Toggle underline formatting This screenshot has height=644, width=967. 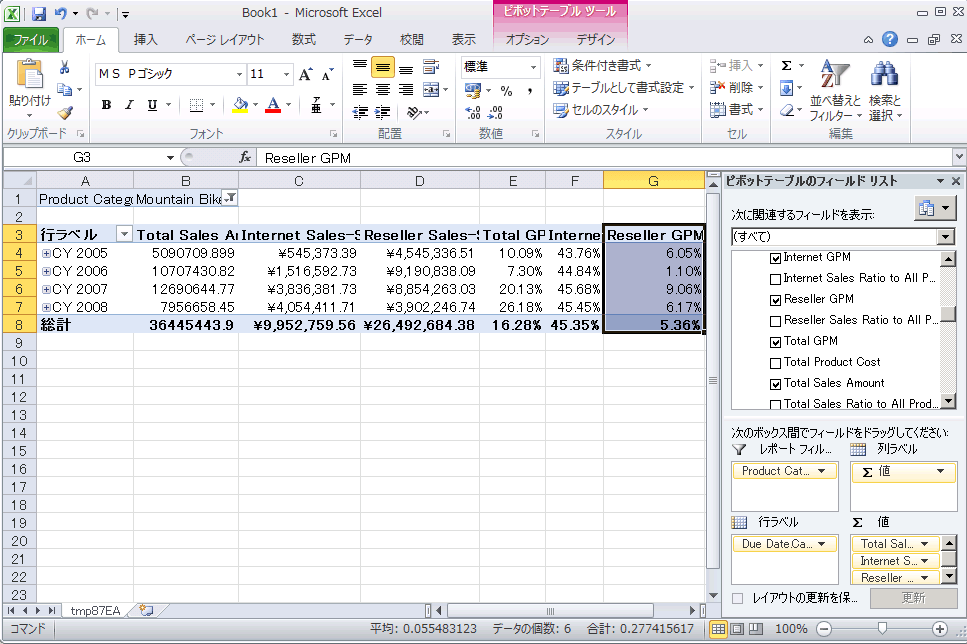(152, 105)
